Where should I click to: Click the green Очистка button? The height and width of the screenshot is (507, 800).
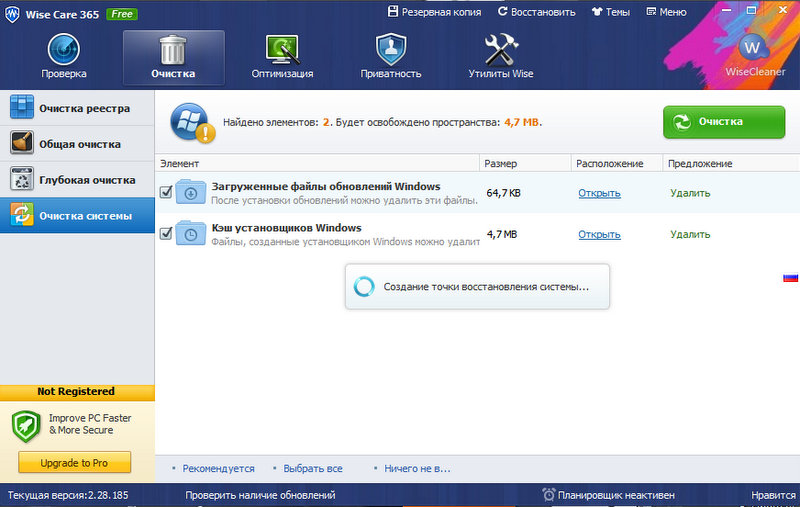click(724, 122)
